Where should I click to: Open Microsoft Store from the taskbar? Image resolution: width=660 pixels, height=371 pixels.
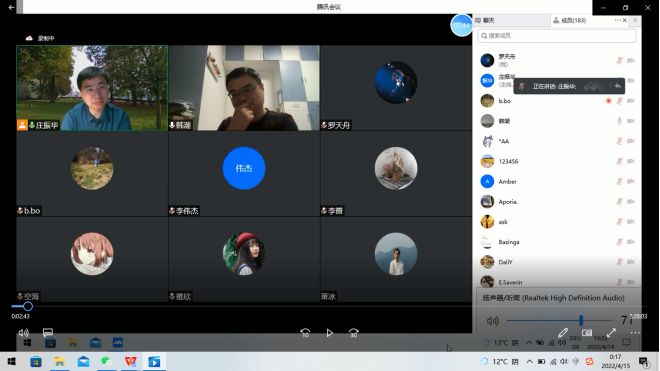tap(36, 362)
